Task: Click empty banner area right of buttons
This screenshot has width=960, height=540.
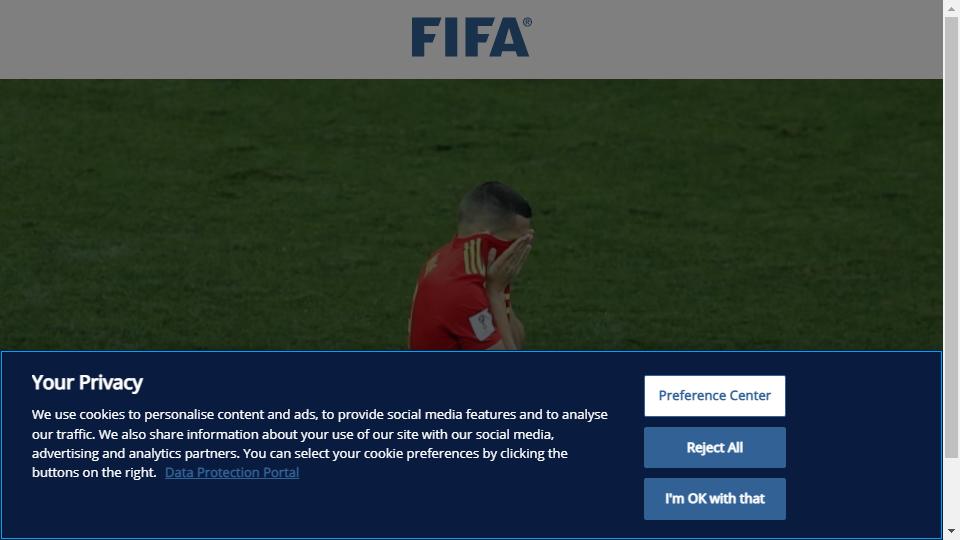Action: pyautogui.click(x=863, y=446)
